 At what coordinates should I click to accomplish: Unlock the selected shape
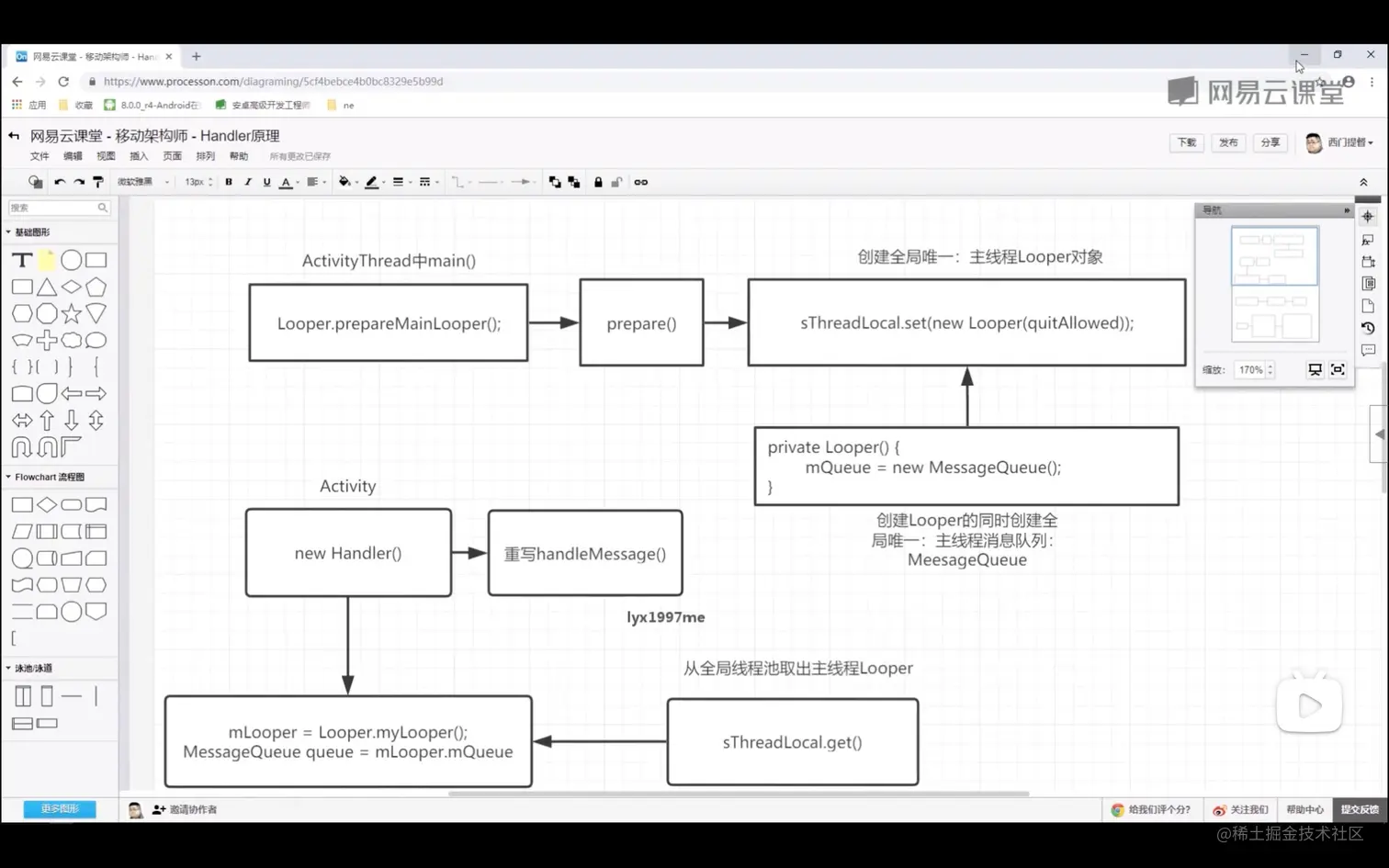(617, 182)
